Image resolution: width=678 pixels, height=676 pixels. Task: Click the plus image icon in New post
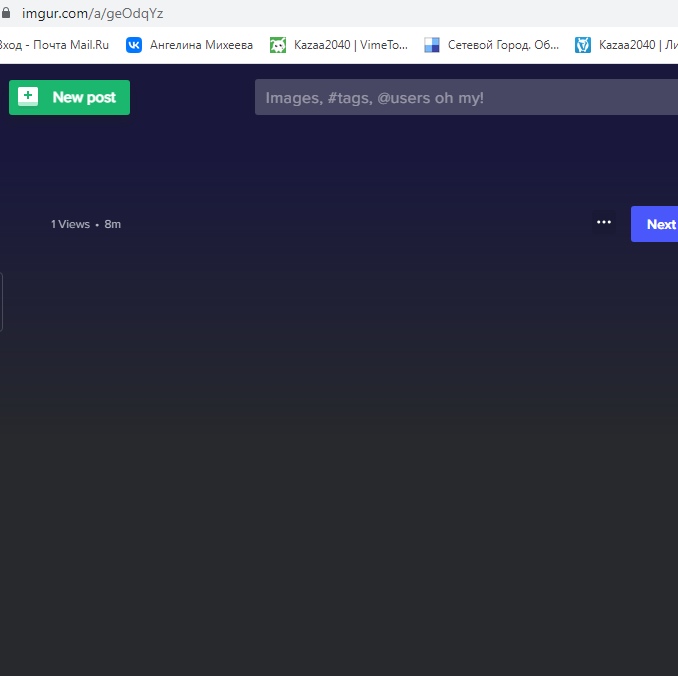(28, 97)
